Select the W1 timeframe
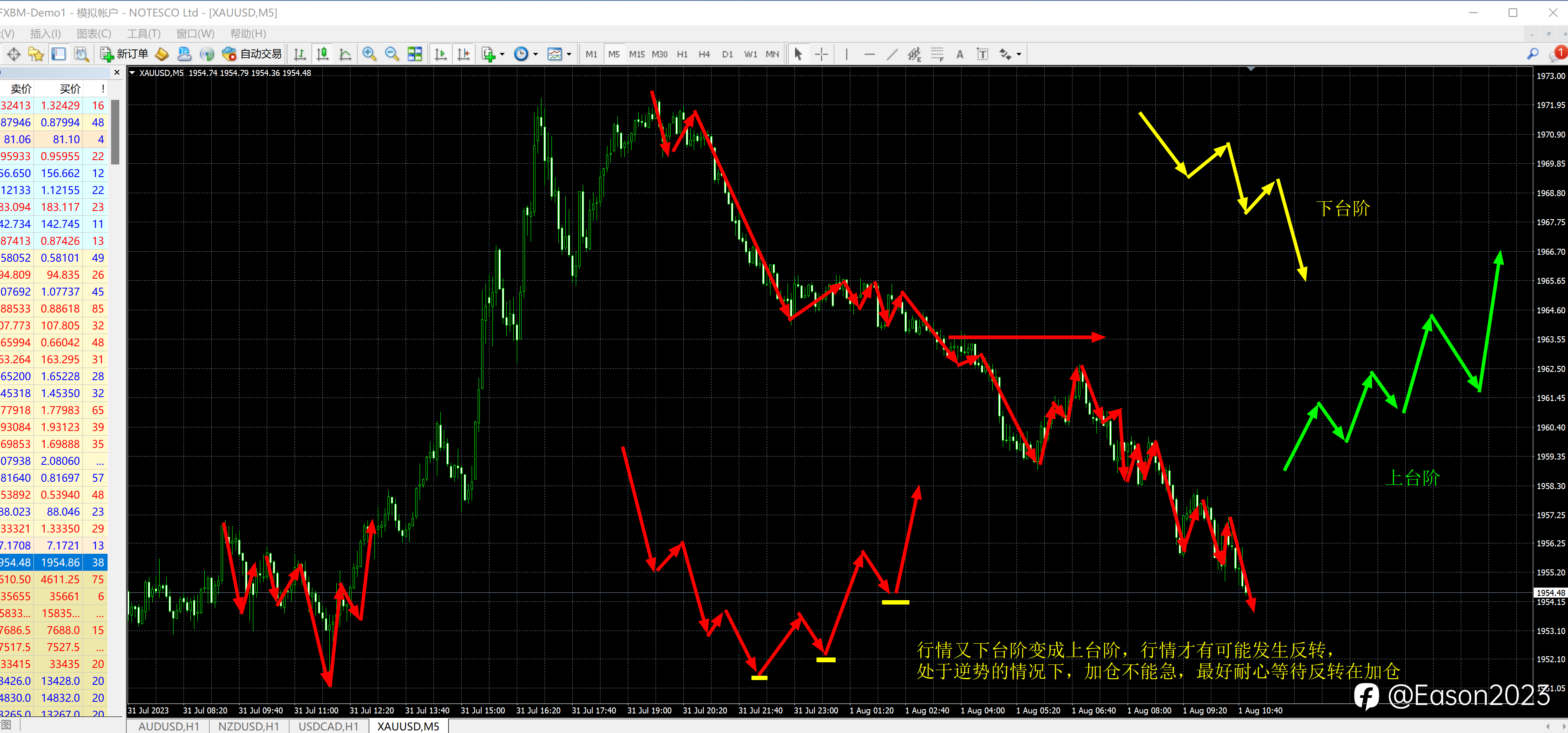Viewport: 1568px width, 733px height. (x=751, y=54)
